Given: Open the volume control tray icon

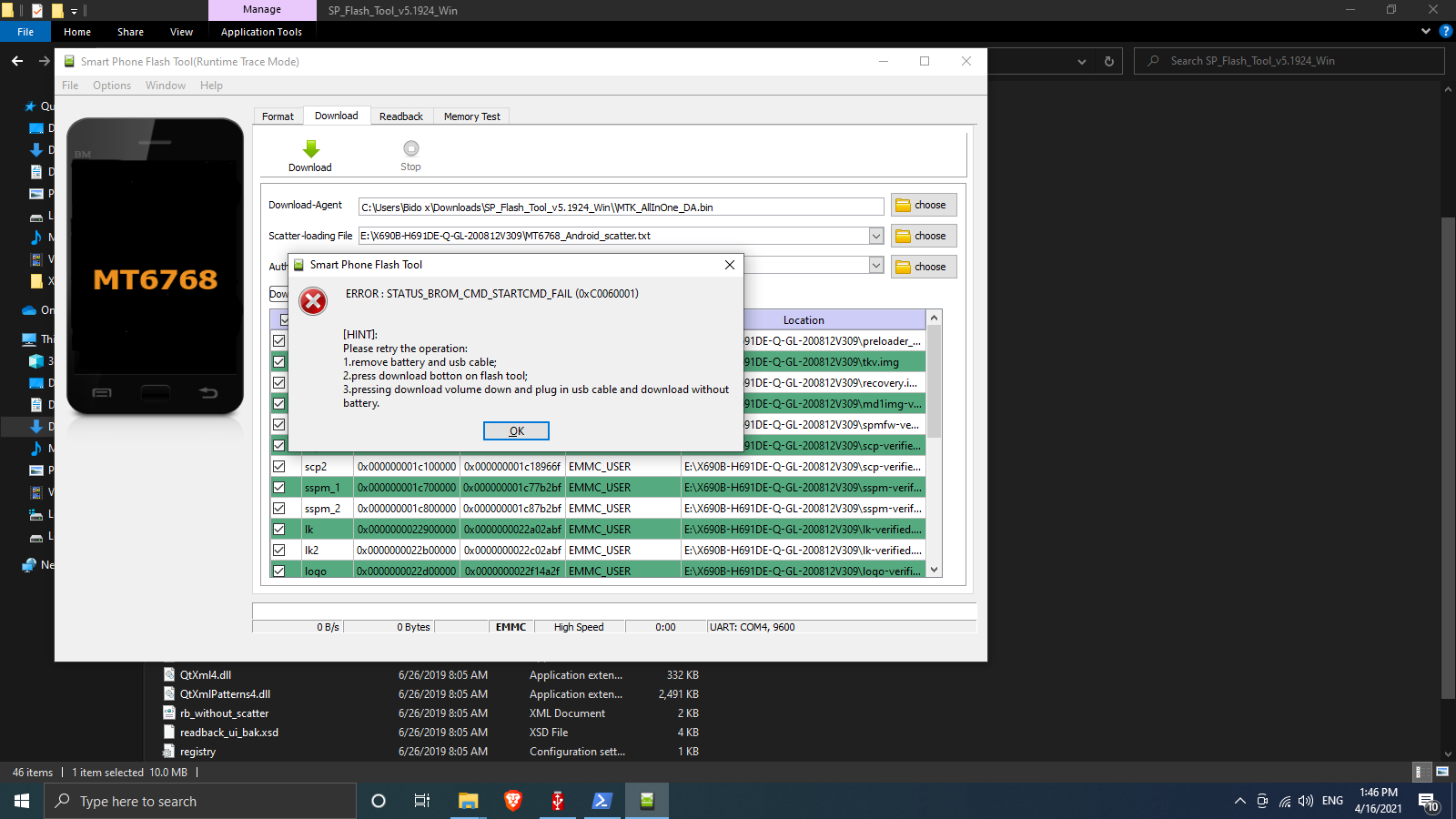Looking at the screenshot, I should click(x=1306, y=801).
